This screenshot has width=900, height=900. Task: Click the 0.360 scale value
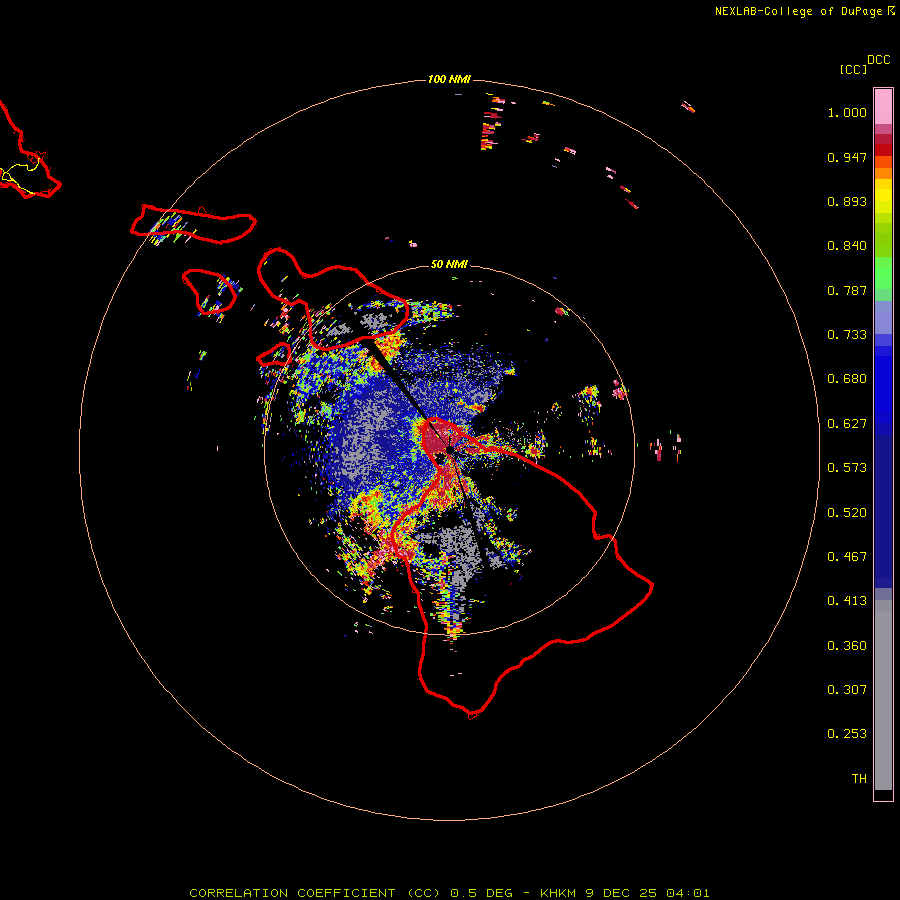click(x=847, y=646)
